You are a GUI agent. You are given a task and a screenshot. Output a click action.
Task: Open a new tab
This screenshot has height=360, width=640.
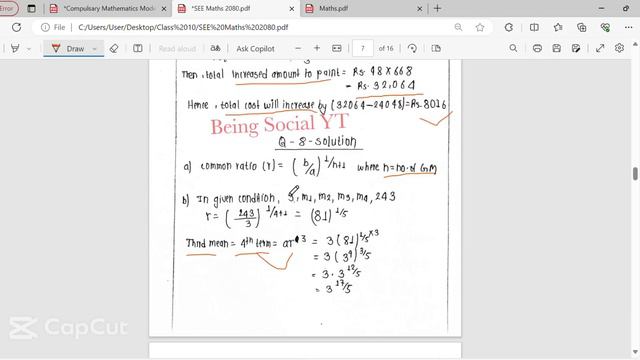(x=438, y=8)
